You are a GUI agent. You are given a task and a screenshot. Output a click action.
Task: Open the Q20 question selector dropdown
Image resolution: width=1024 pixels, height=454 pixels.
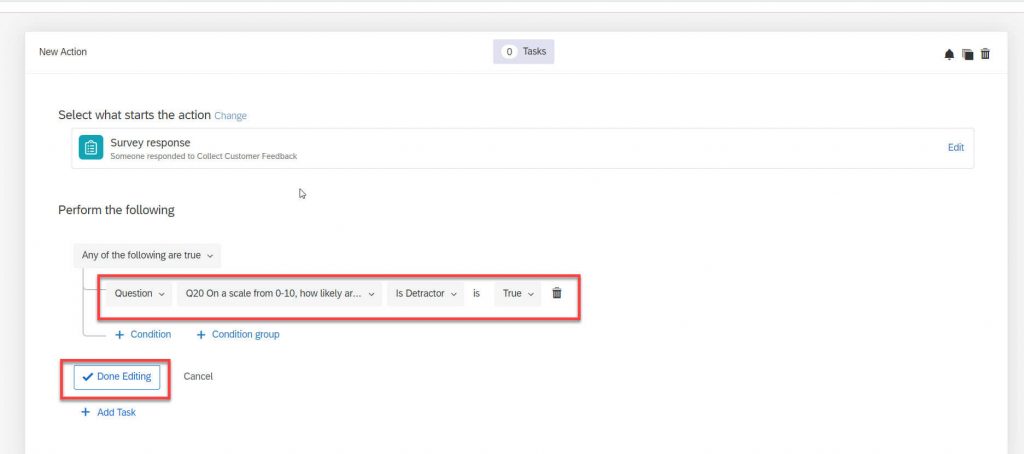point(280,294)
